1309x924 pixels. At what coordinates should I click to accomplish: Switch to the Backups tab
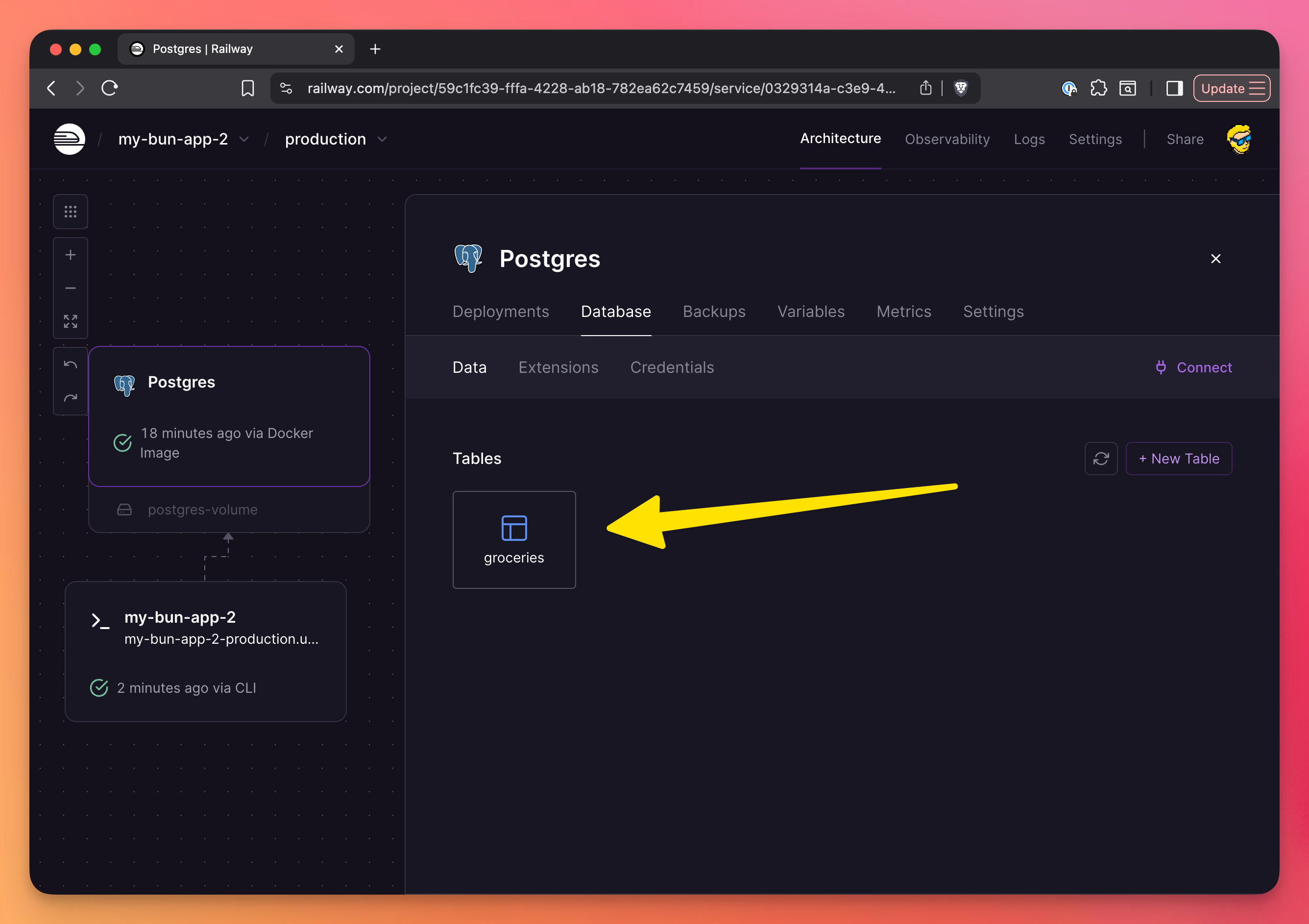[x=714, y=311]
